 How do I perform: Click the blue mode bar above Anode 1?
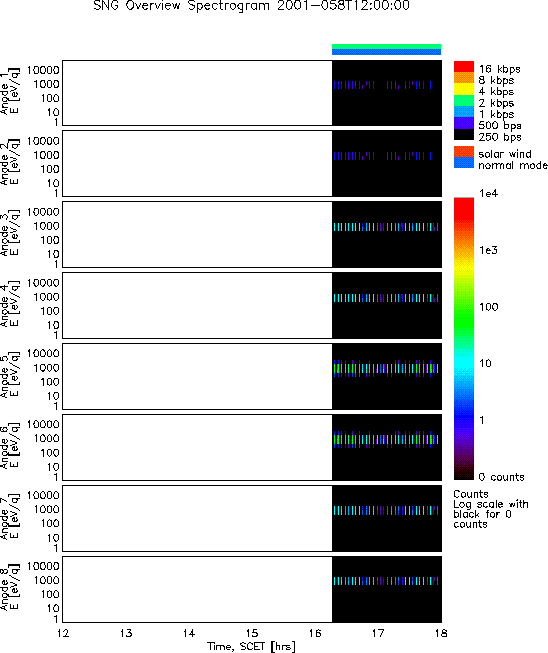point(386,52)
